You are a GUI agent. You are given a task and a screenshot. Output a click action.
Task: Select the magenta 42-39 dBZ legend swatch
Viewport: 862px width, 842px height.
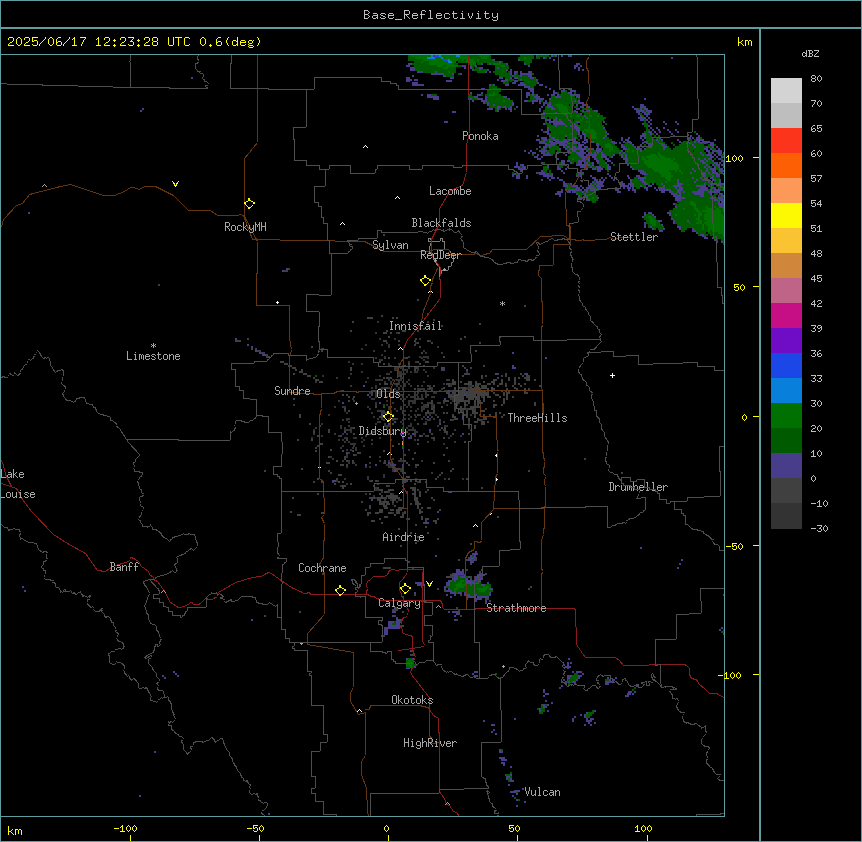click(x=786, y=315)
